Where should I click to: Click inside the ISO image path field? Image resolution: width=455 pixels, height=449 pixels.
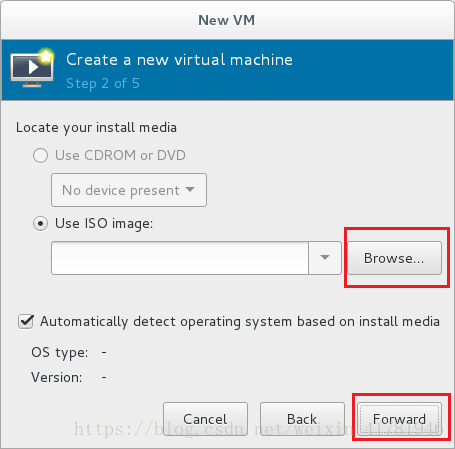coord(180,258)
